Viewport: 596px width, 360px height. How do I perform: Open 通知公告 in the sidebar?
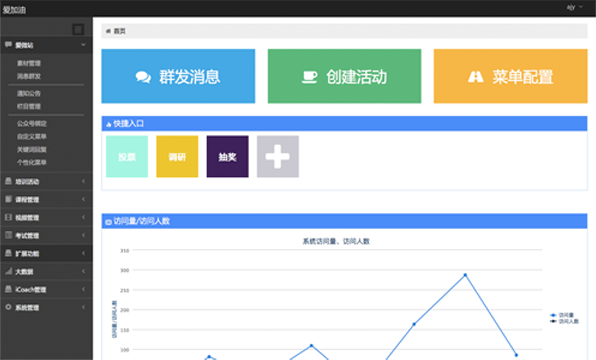[x=29, y=93]
